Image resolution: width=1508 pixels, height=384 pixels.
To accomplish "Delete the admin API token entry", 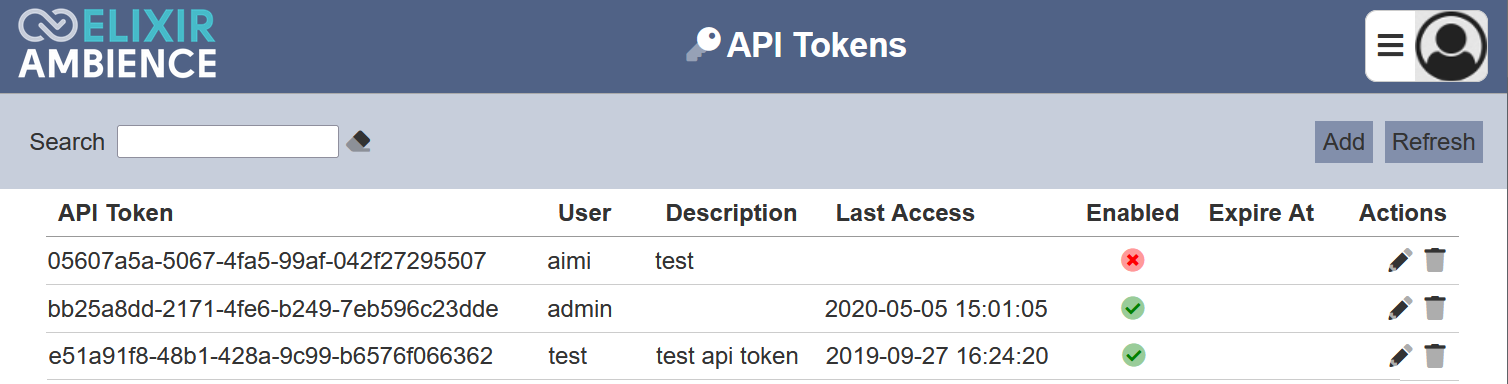I will 1435,308.
